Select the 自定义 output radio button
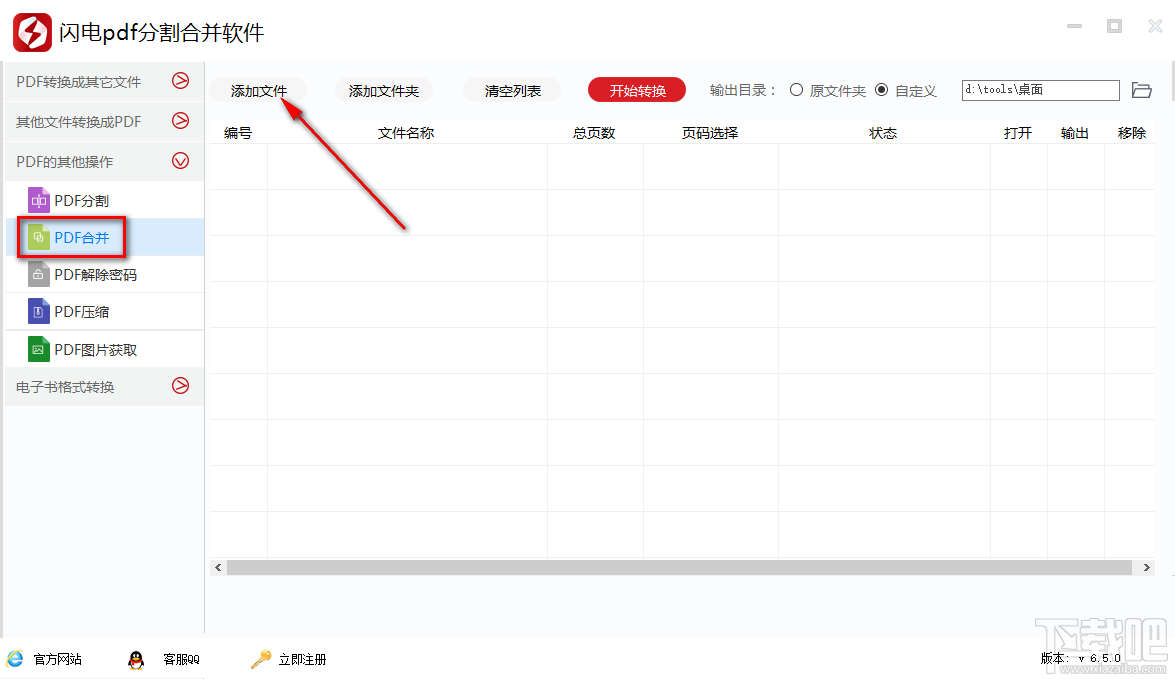The image size is (1175, 679). click(881, 89)
